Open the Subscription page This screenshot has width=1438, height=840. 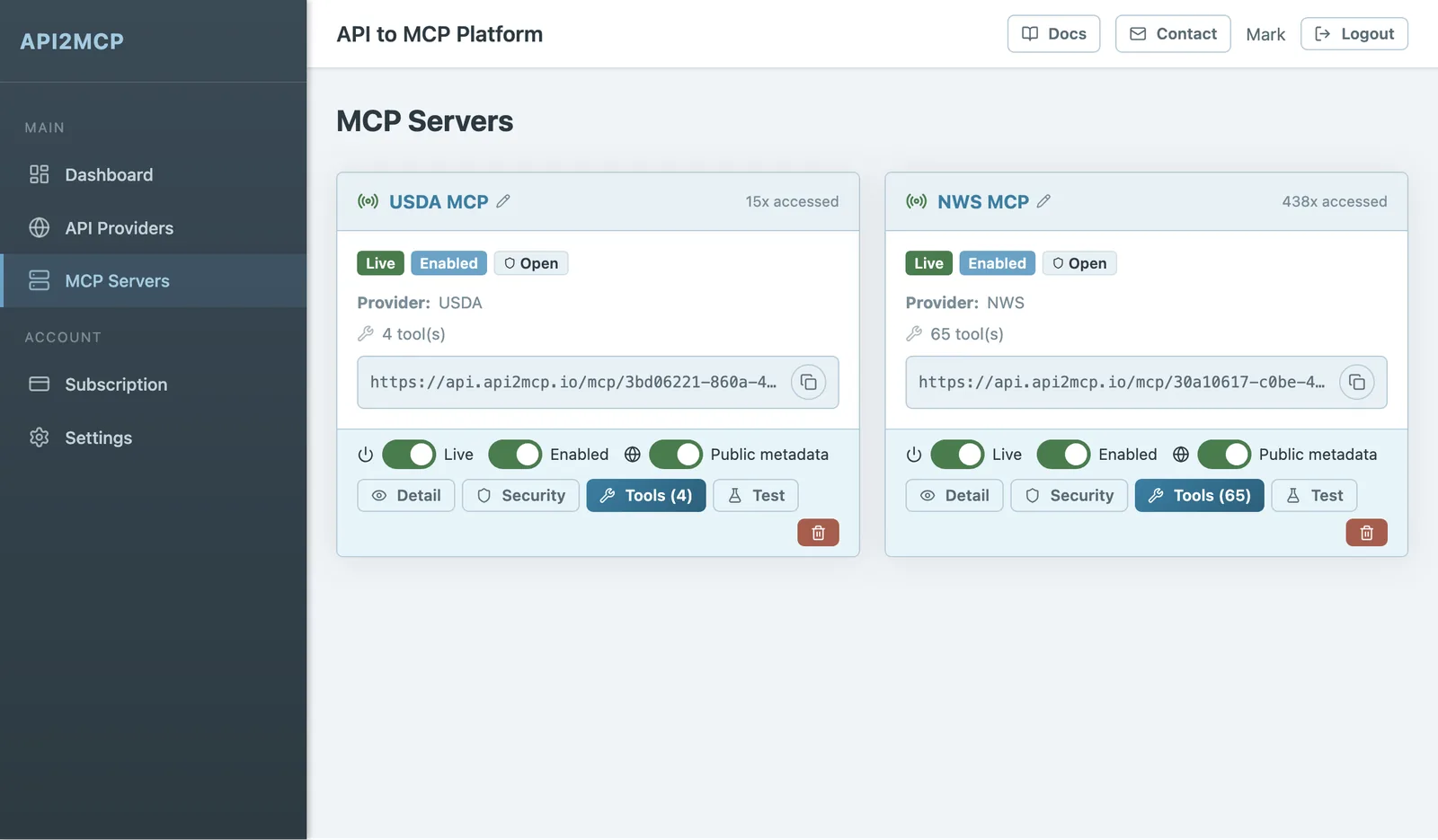153,384
